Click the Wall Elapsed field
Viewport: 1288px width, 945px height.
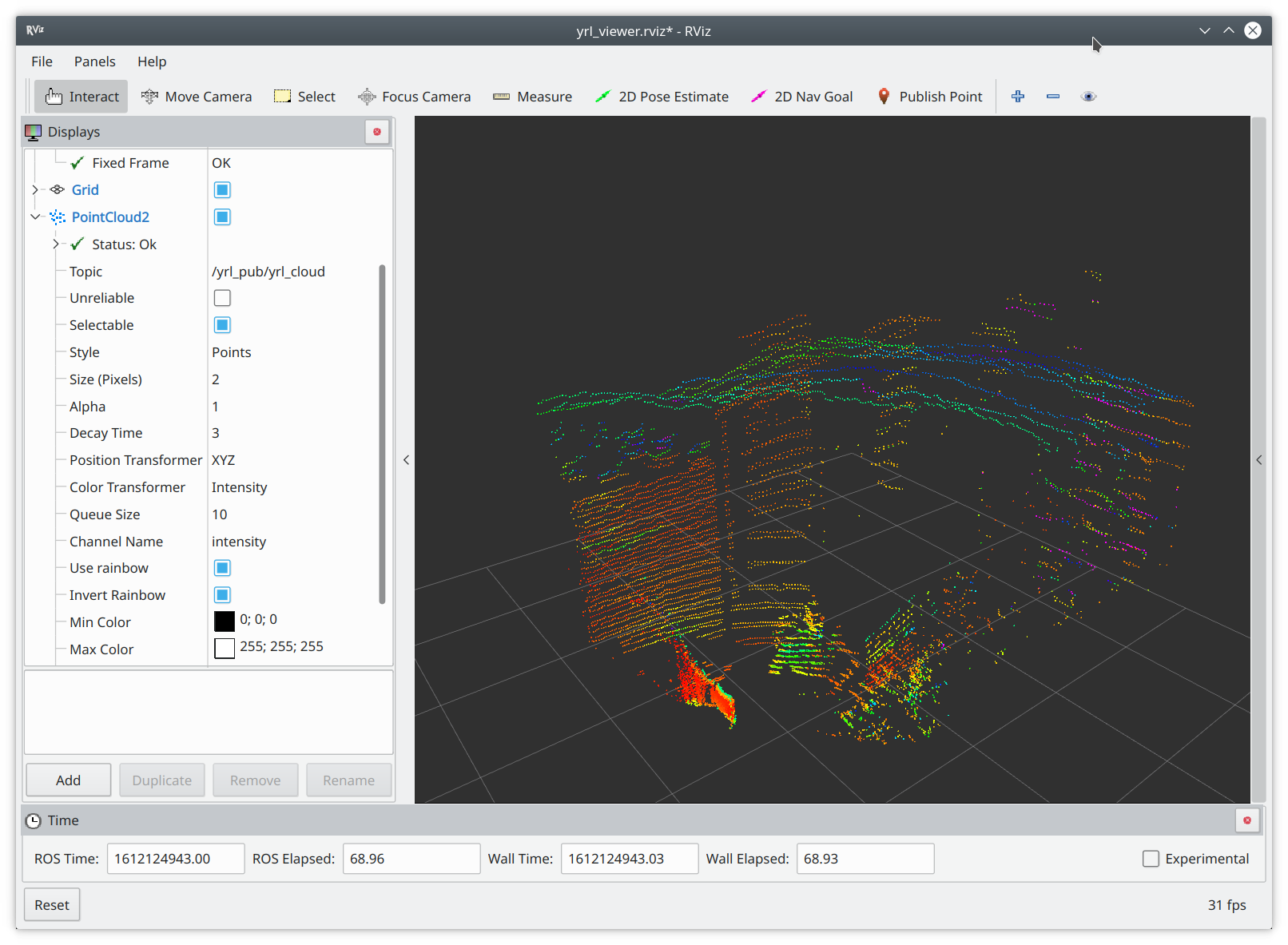(x=865, y=859)
